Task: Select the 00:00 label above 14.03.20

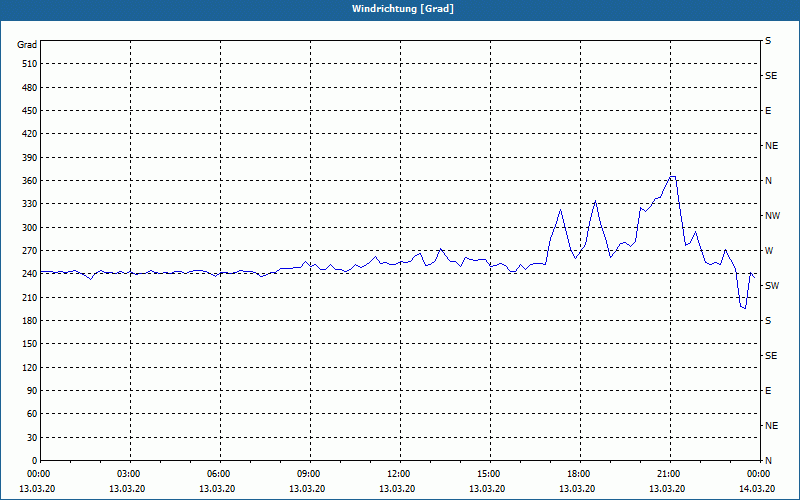Action: coord(759,473)
